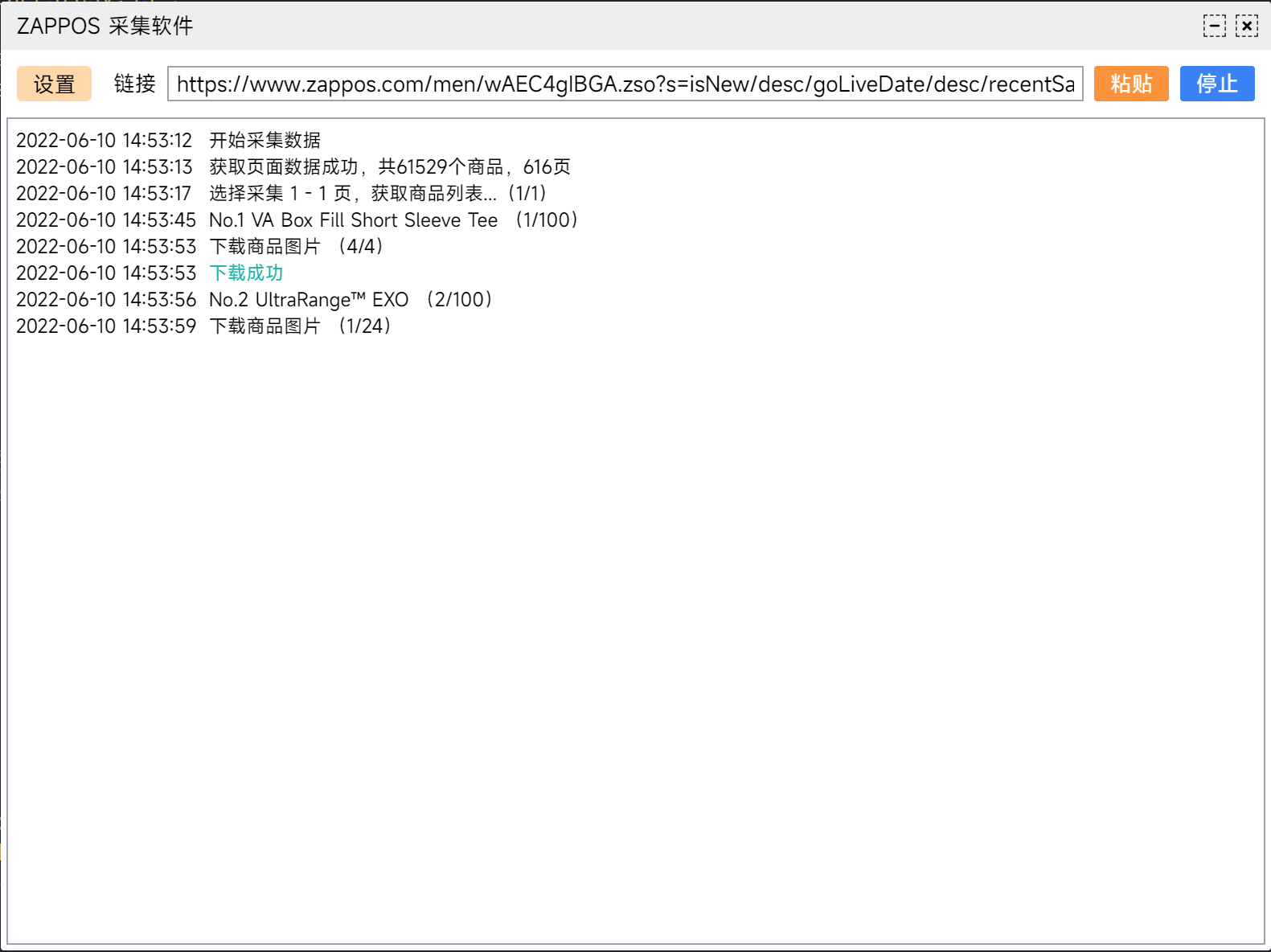Open the 设置 settings button
Screen dimensions: 1271x952
point(54,84)
